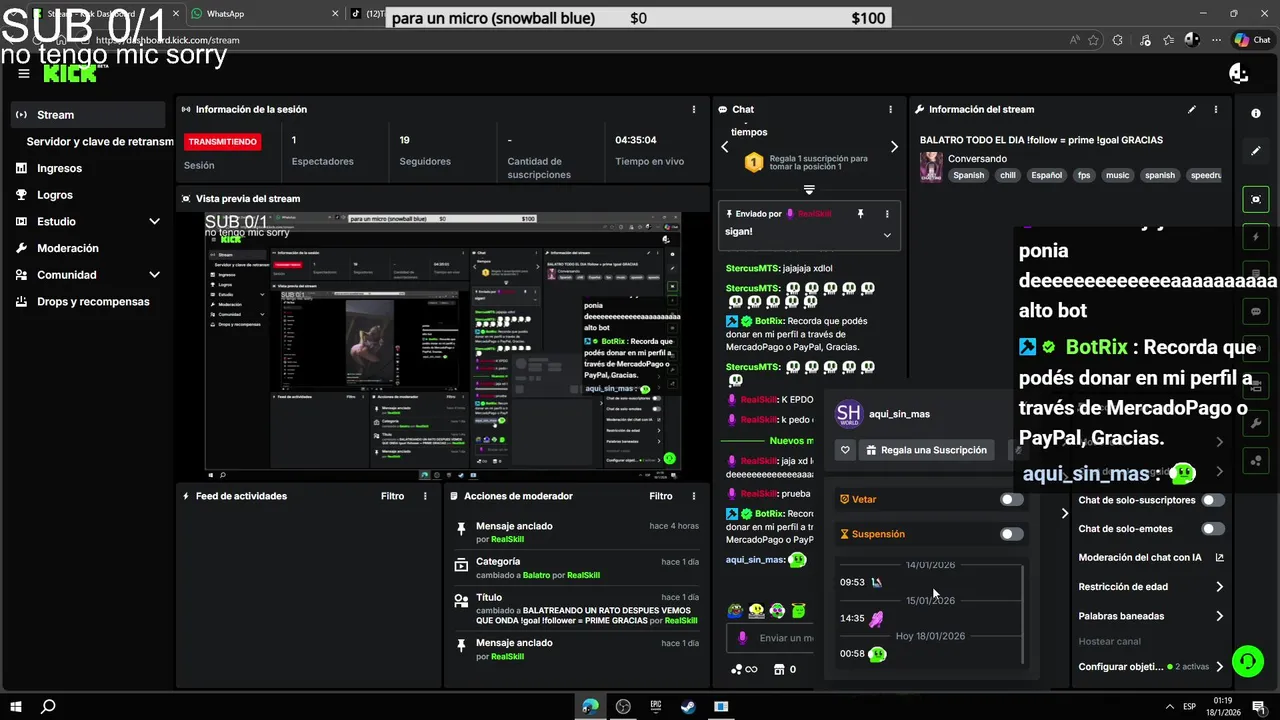The height and width of the screenshot is (720, 1280).
Task: Open Epic Games Launcher from the taskbar
Action: 656,707
